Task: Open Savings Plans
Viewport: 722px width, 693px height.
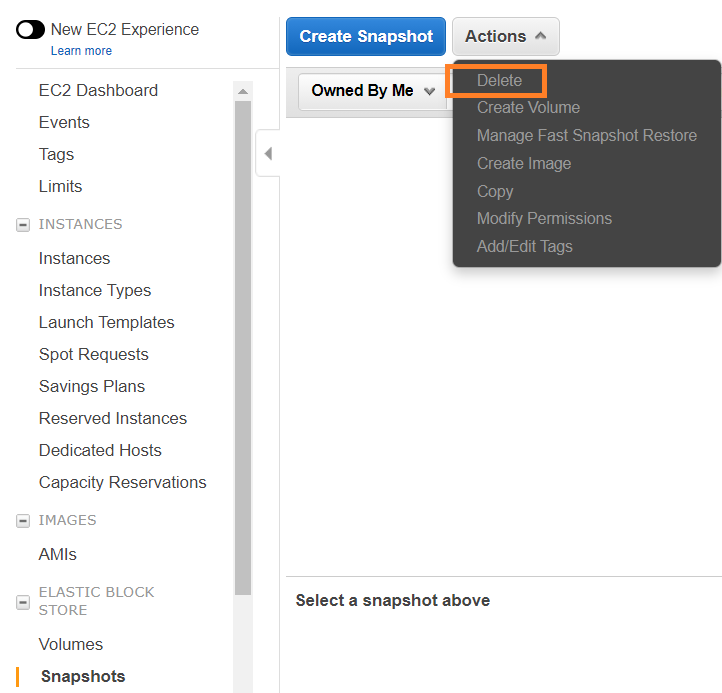Action: [x=92, y=386]
